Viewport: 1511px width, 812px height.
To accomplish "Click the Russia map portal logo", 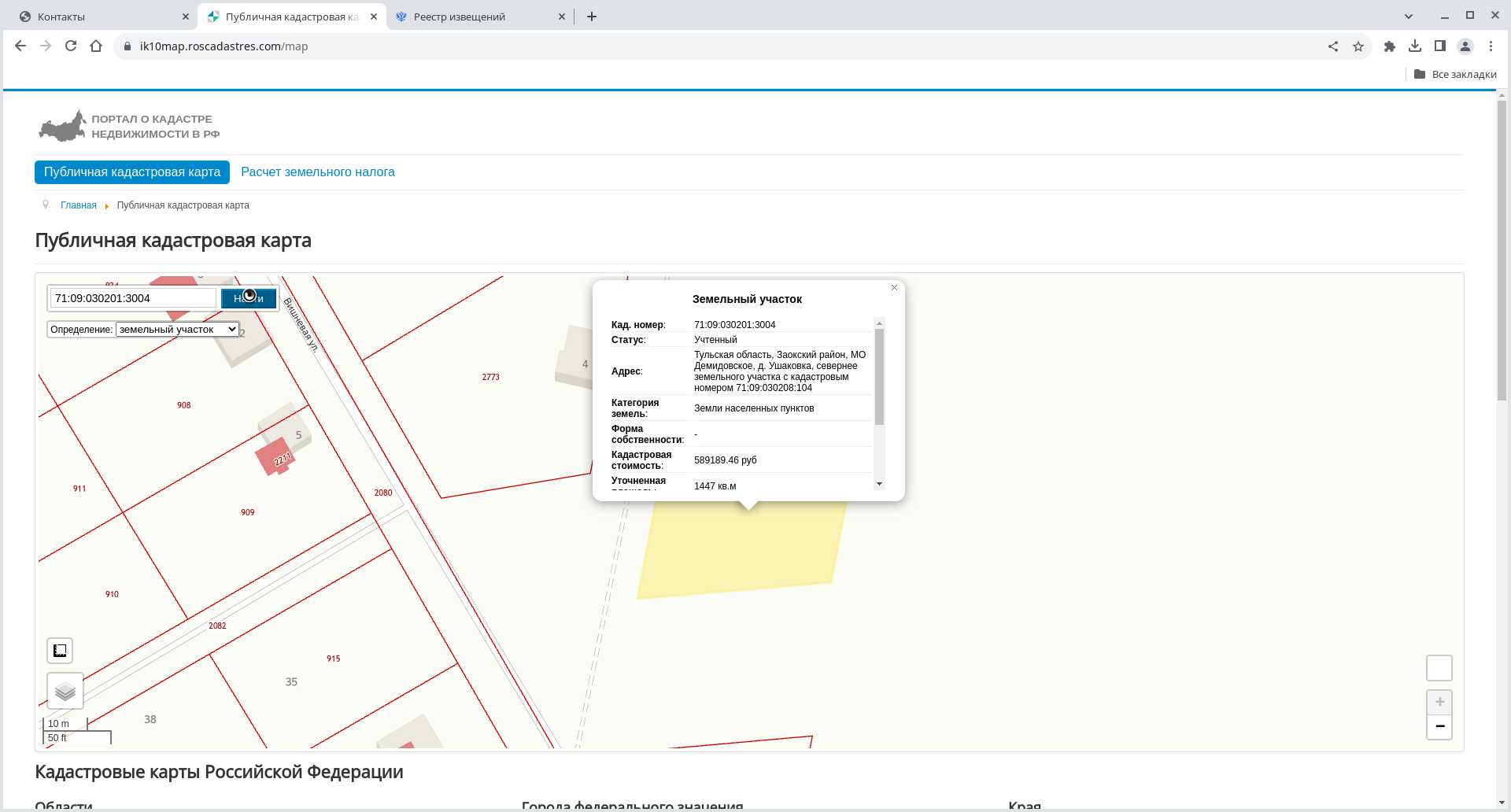I will click(x=63, y=127).
